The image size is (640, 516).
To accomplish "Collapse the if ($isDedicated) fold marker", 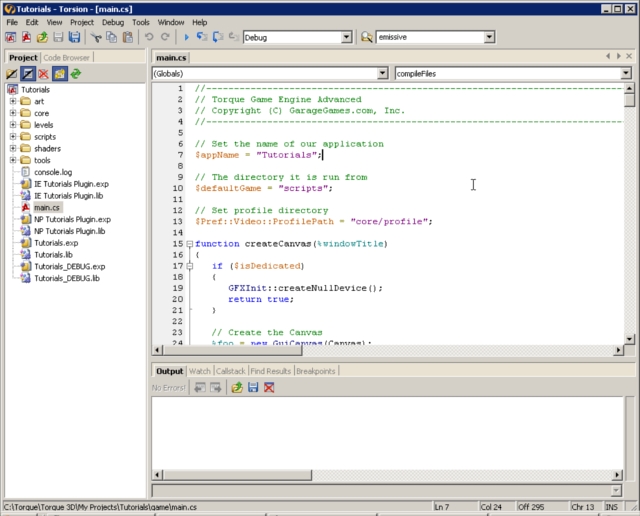I will [189, 266].
